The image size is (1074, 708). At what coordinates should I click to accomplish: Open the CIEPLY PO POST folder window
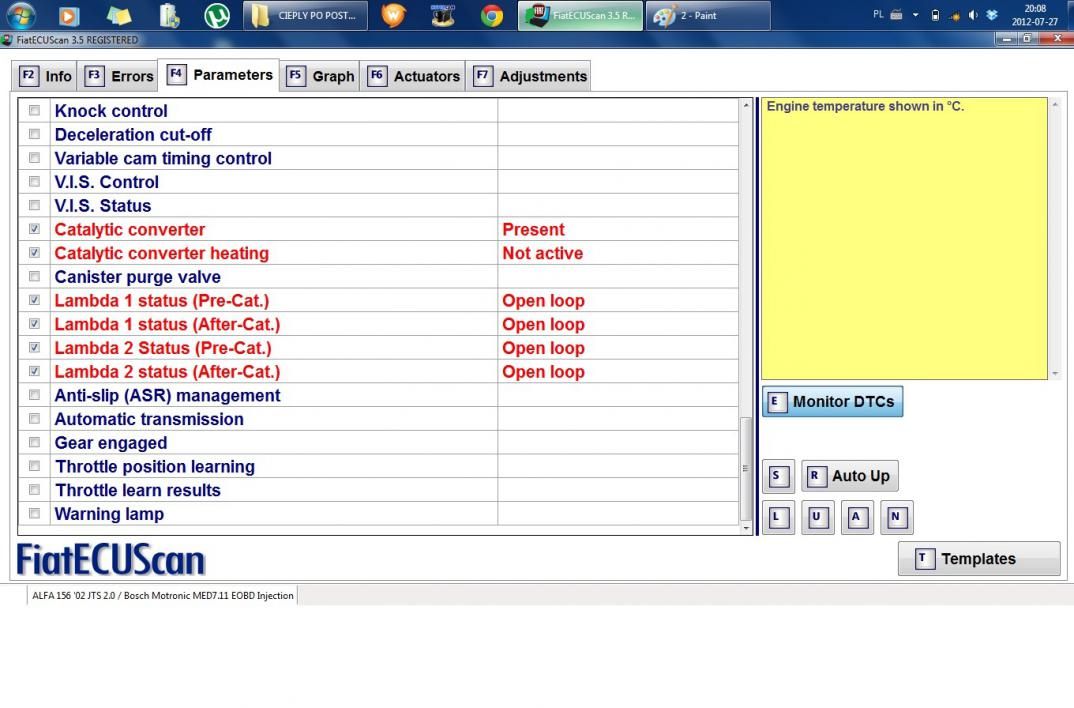coord(305,15)
